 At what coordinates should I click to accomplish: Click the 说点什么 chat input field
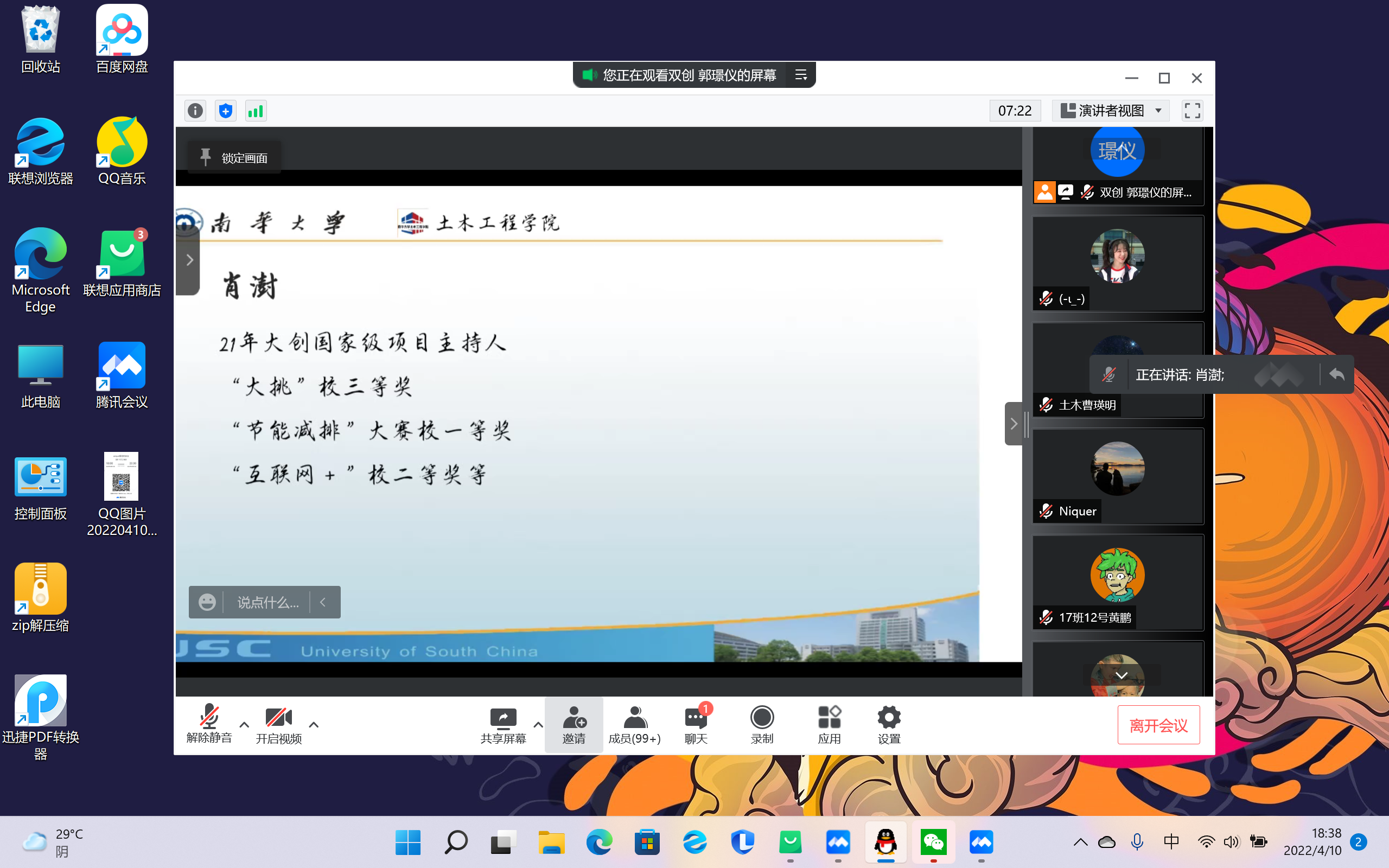pyautogui.click(x=268, y=602)
